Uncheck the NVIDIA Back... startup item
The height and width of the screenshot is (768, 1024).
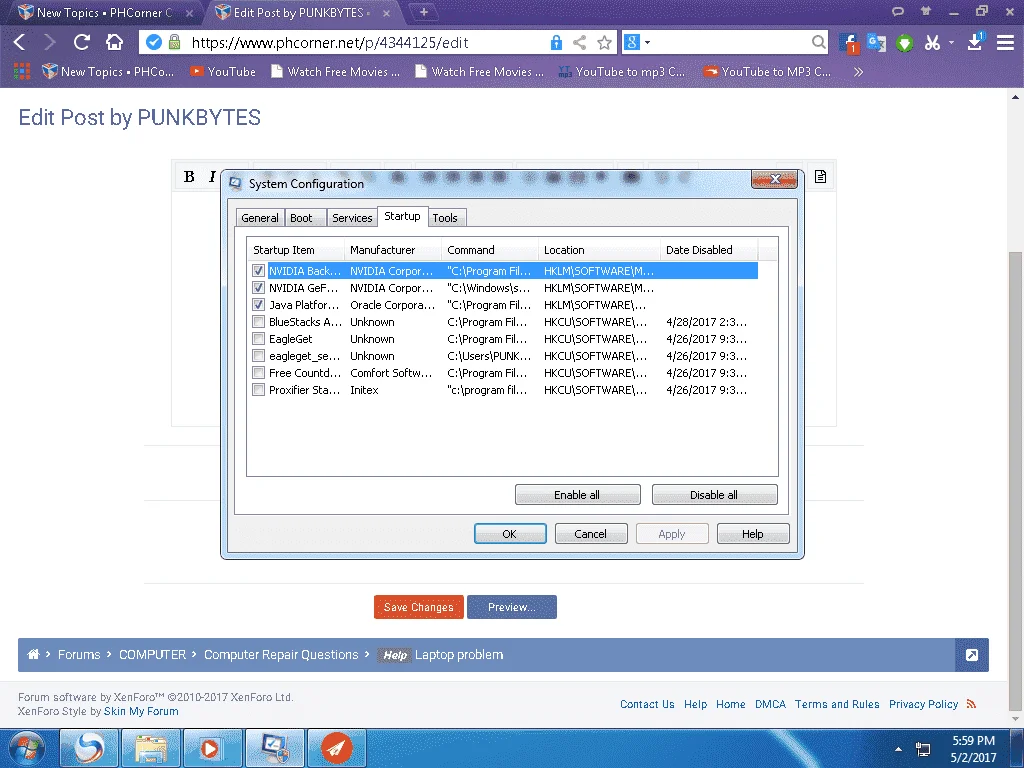(259, 271)
